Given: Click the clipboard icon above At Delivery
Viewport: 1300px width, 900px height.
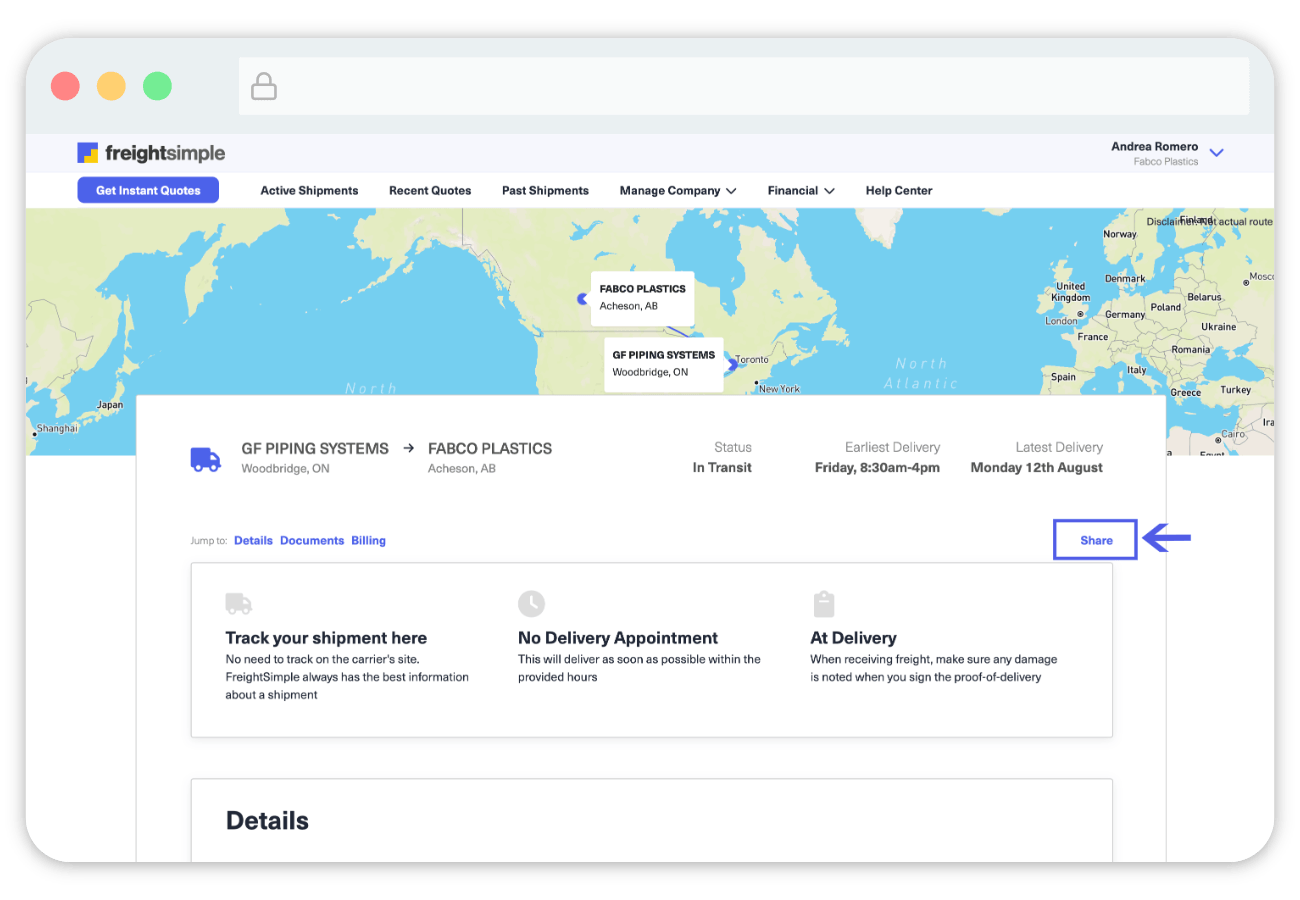Looking at the screenshot, I should [x=823, y=604].
